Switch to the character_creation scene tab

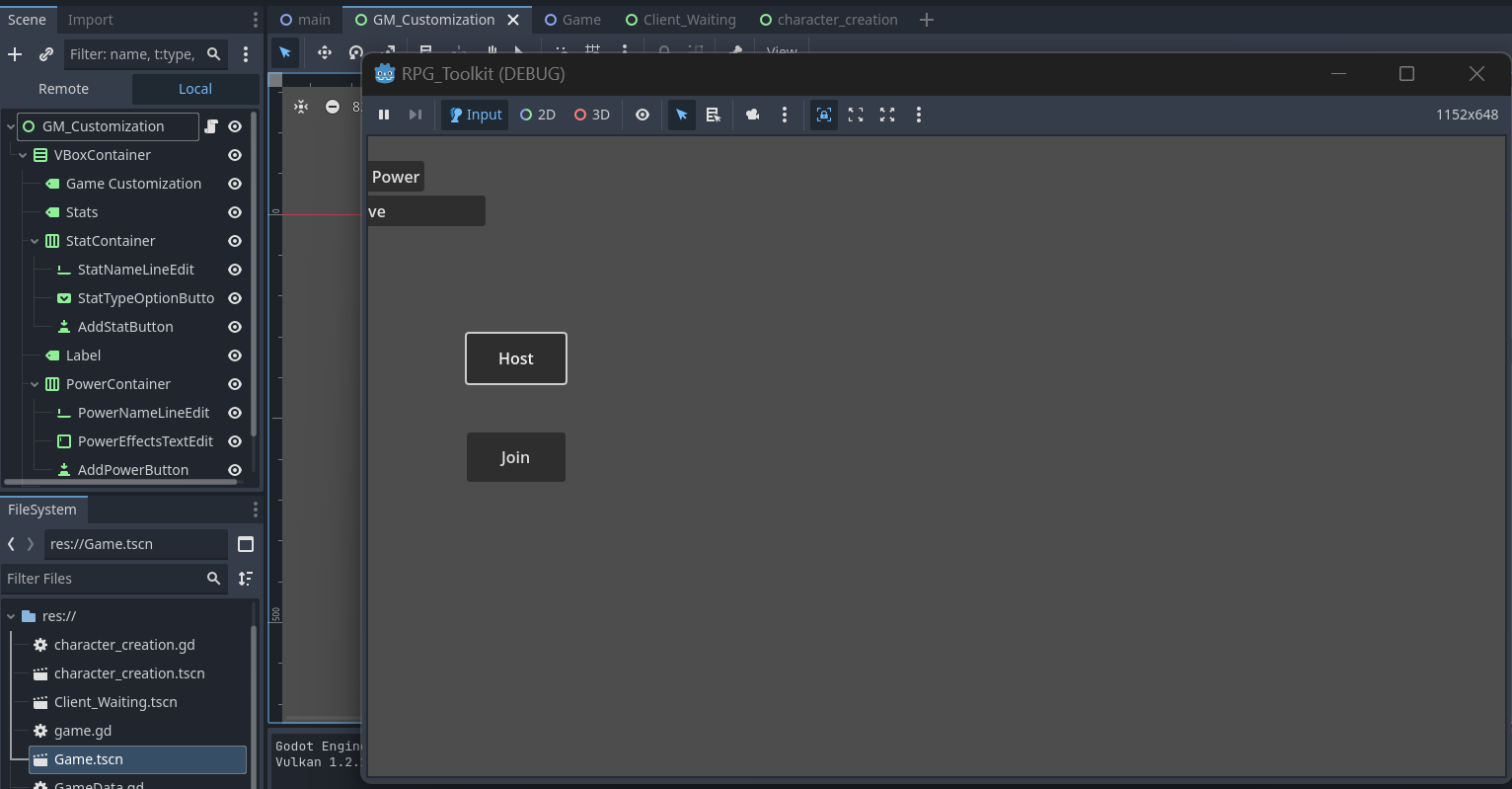point(827,20)
